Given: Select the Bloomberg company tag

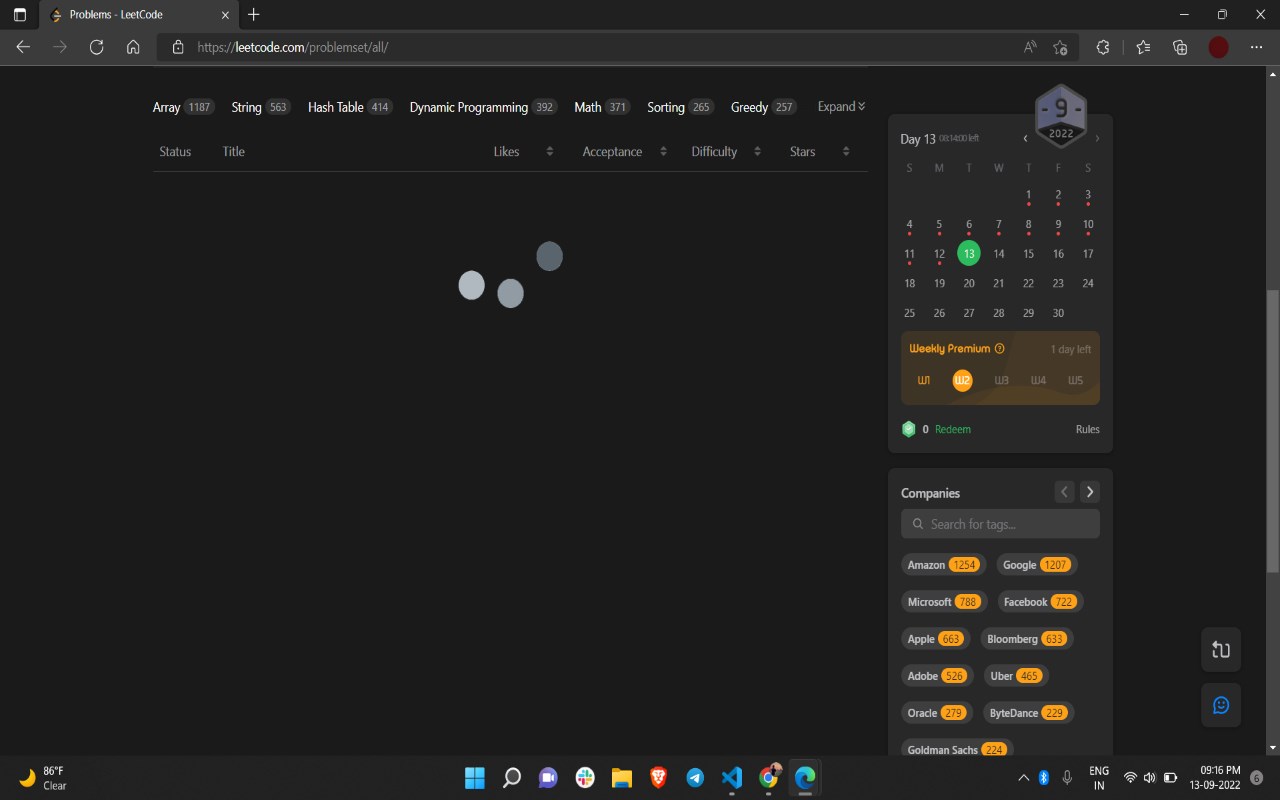Looking at the screenshot, I should pos(1027,639).
